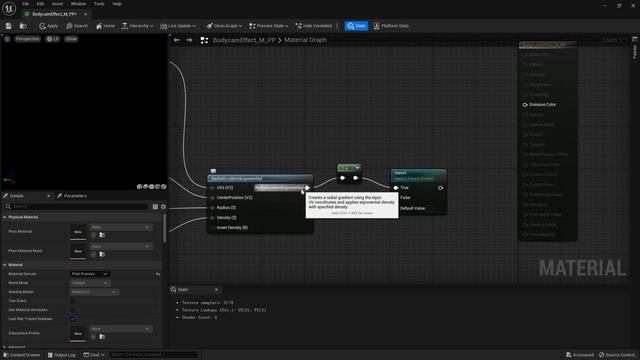
Task: Browse to Phys Material asset
Action: click(102, 235)
